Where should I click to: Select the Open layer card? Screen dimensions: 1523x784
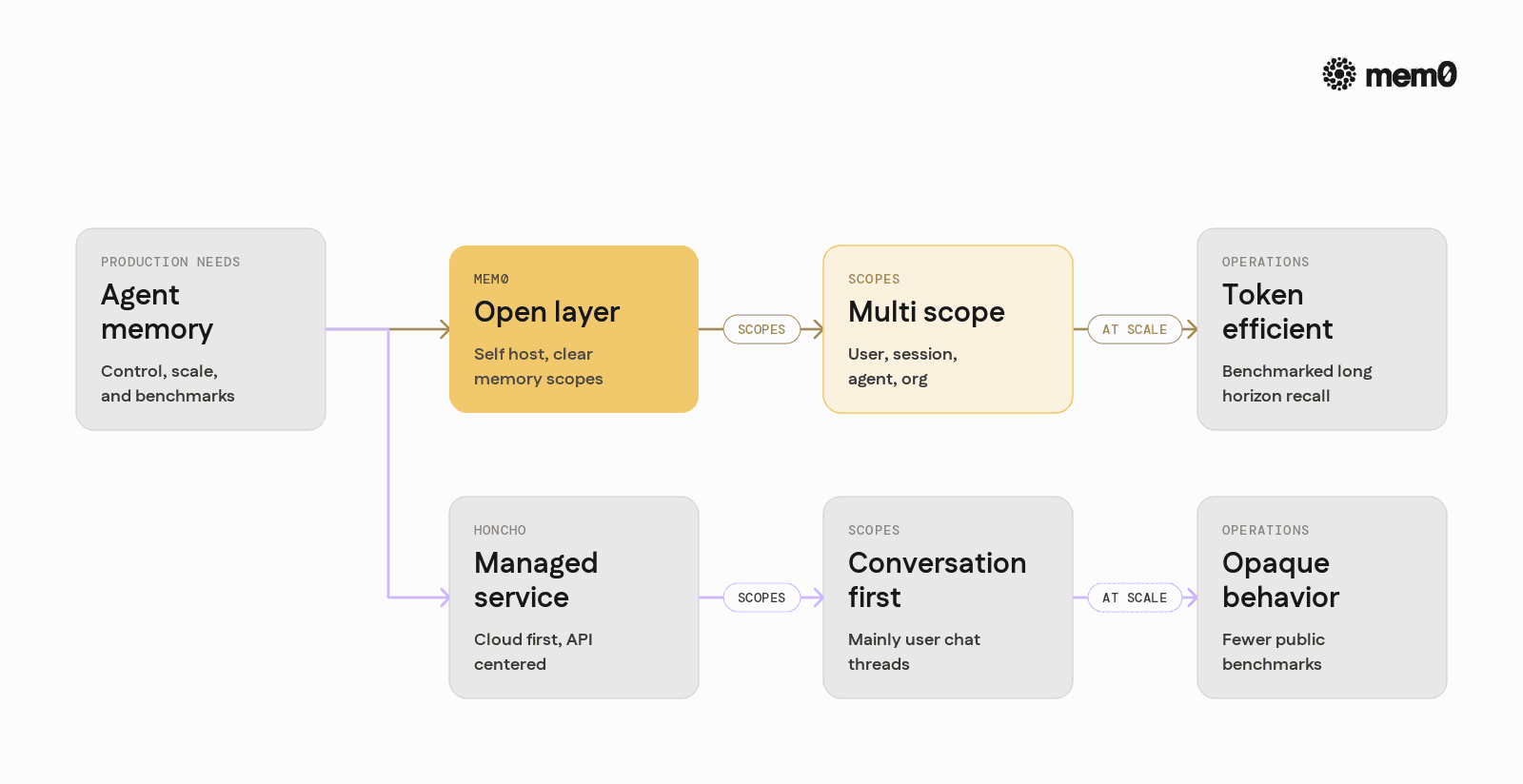574,329
